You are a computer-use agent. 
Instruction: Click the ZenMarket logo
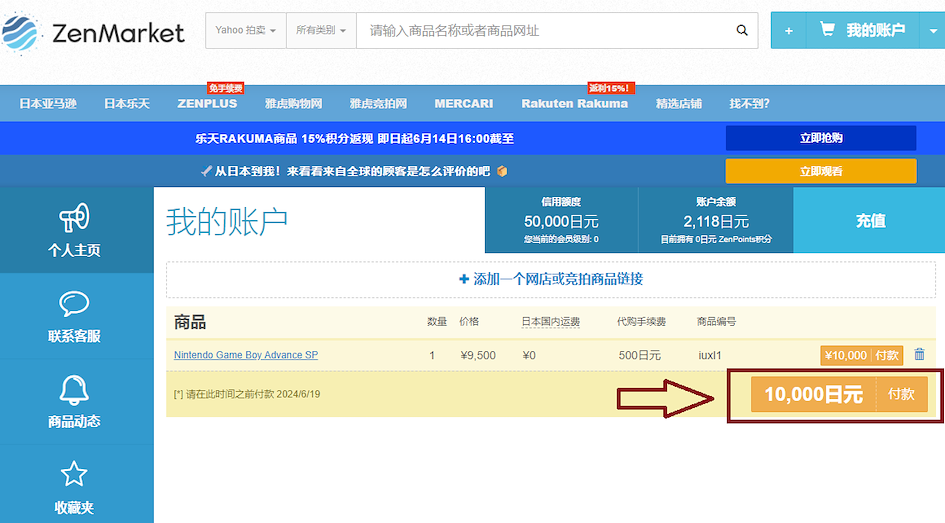[93, 32]
